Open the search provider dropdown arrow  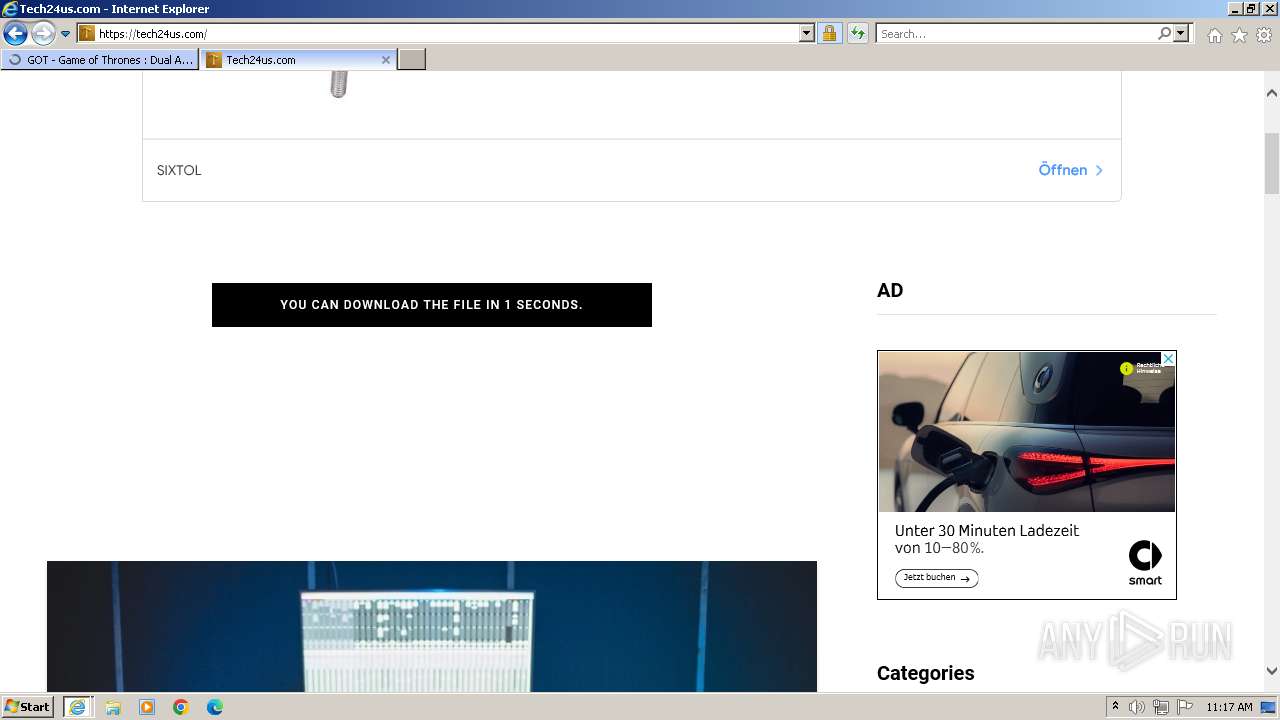[x=1181, y=33]
